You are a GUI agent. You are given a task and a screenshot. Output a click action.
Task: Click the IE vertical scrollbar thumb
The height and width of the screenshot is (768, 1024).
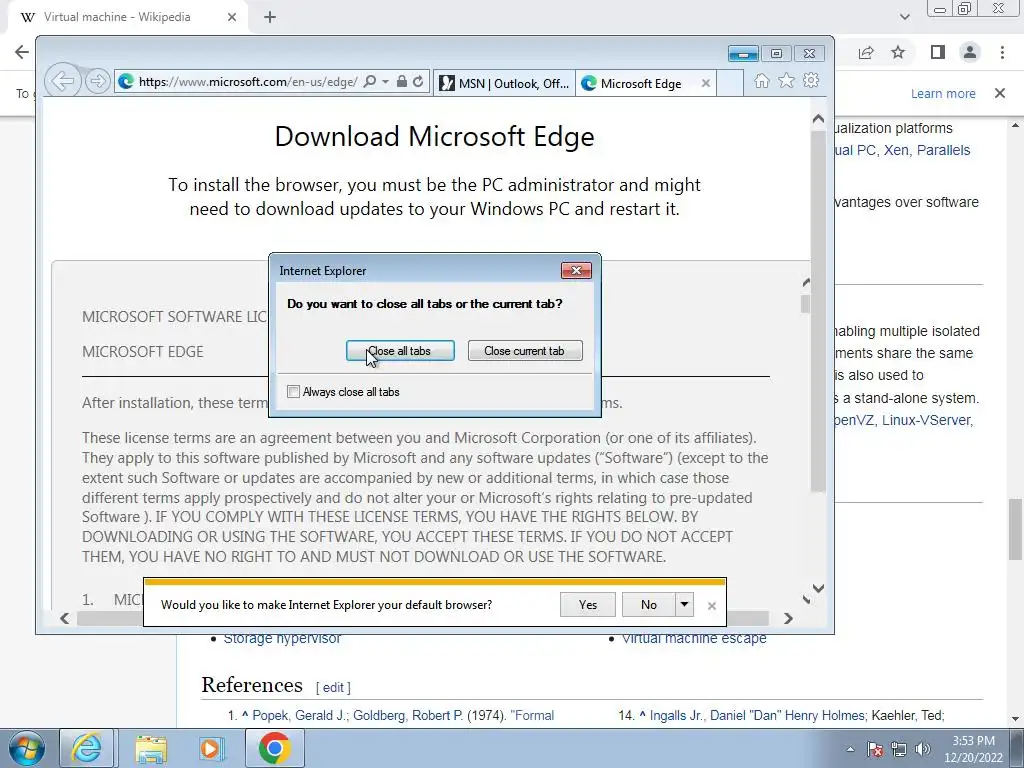pyautogui.click(x=818, y=311)
